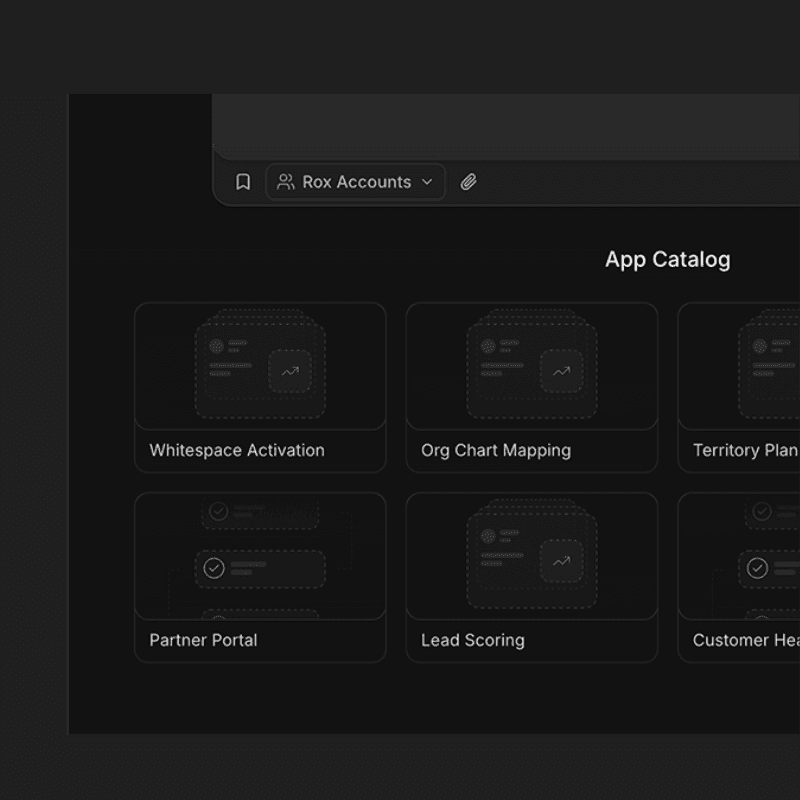The image size is (800, 800).
Task: Click the globe icon in Whitespace Activation card
Action: coord(216,346)
